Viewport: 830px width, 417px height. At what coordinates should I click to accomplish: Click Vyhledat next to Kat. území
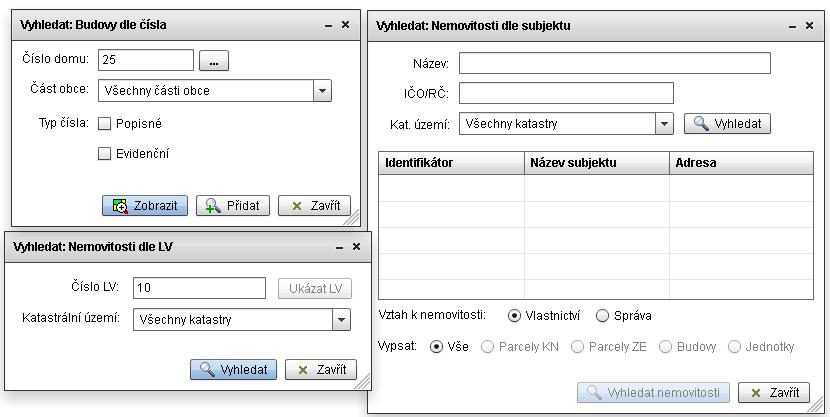(x=727, y=124)
